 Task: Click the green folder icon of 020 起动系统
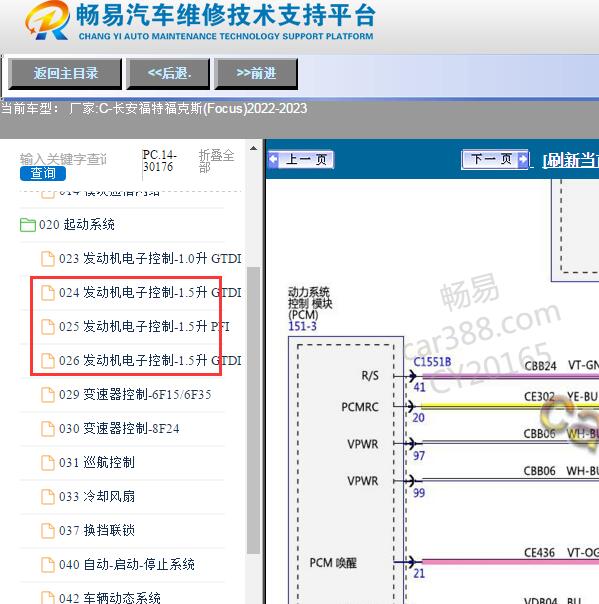pos(28,225)
